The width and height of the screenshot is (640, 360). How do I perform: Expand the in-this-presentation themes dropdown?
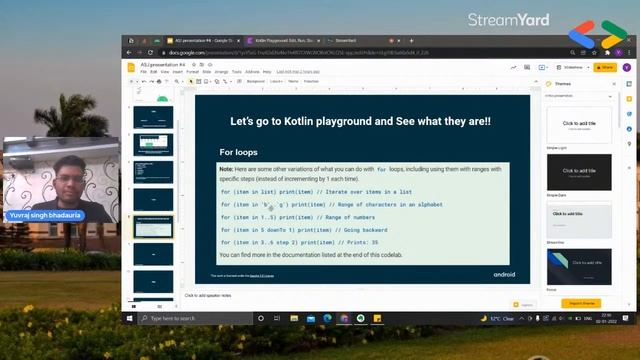coord(610,96)
